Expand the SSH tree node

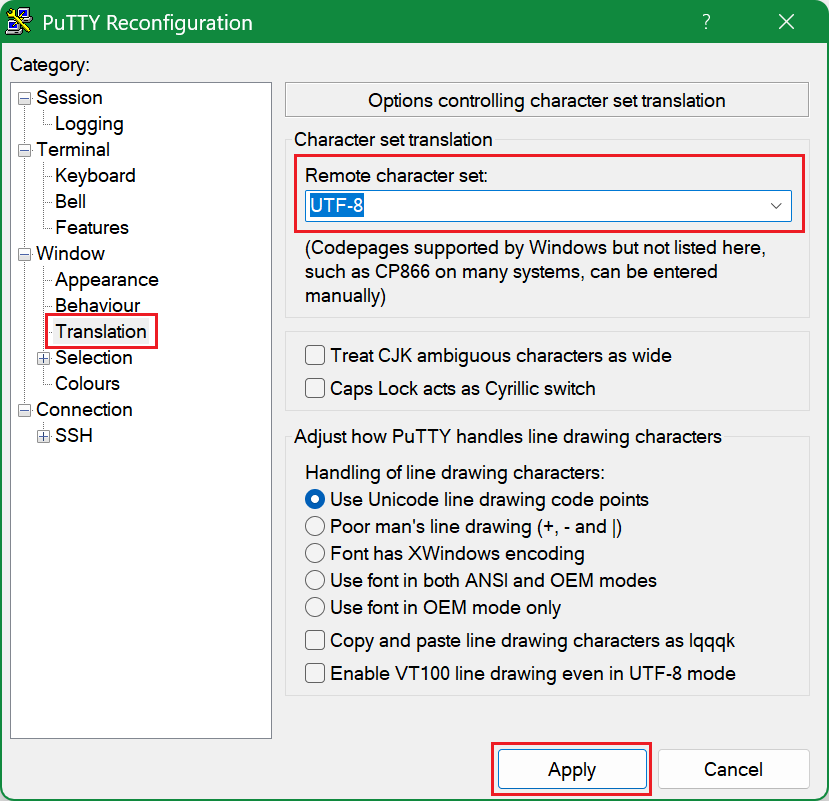pyautogui.click(x=43, y=437)
